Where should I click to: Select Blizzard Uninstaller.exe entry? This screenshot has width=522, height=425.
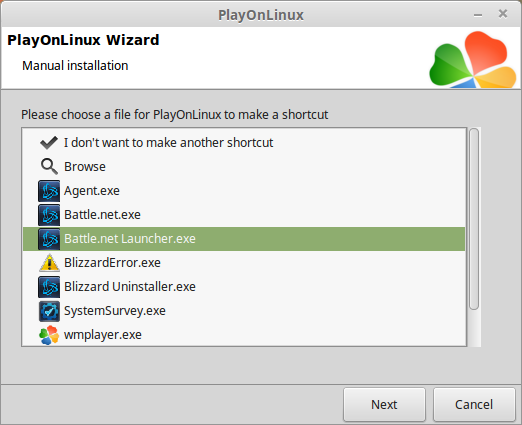(130, 287)
